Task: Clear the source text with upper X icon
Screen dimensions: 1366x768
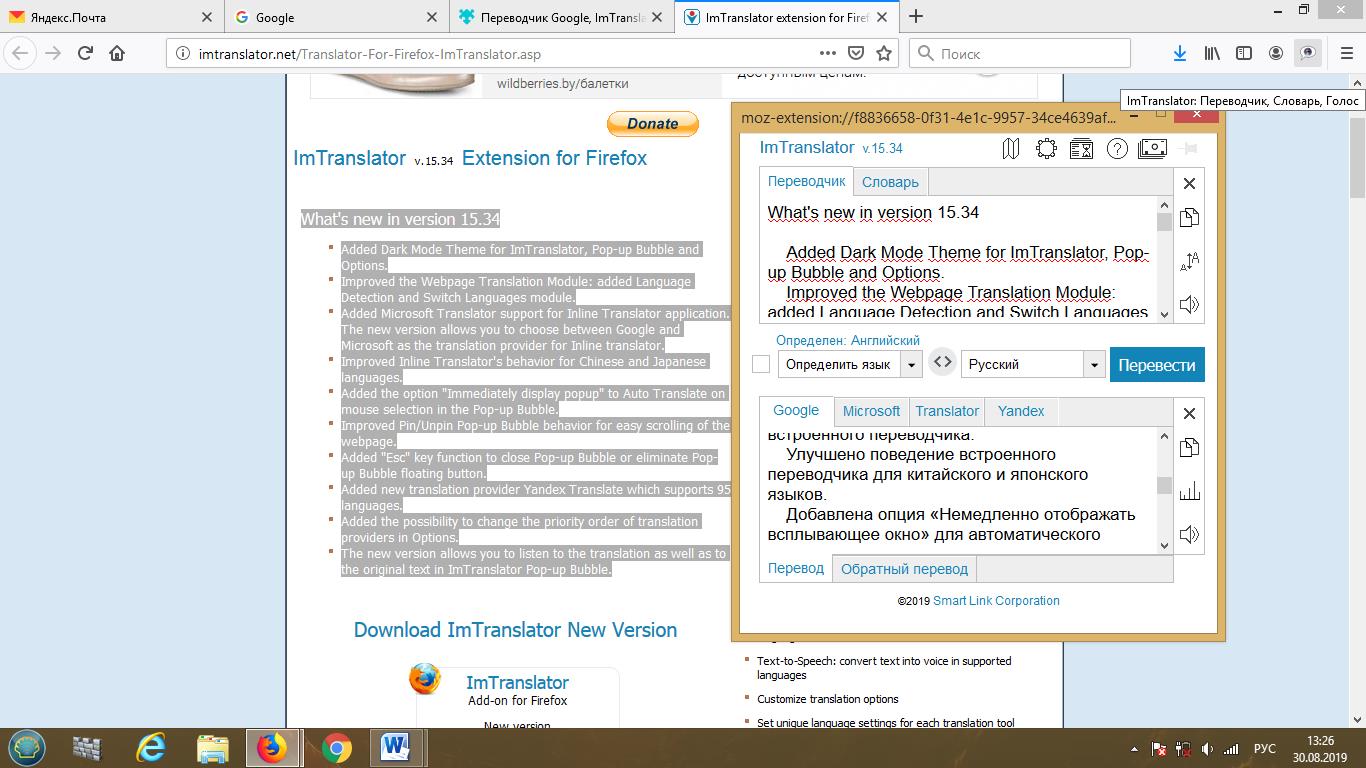Action: click(1189, 183)
